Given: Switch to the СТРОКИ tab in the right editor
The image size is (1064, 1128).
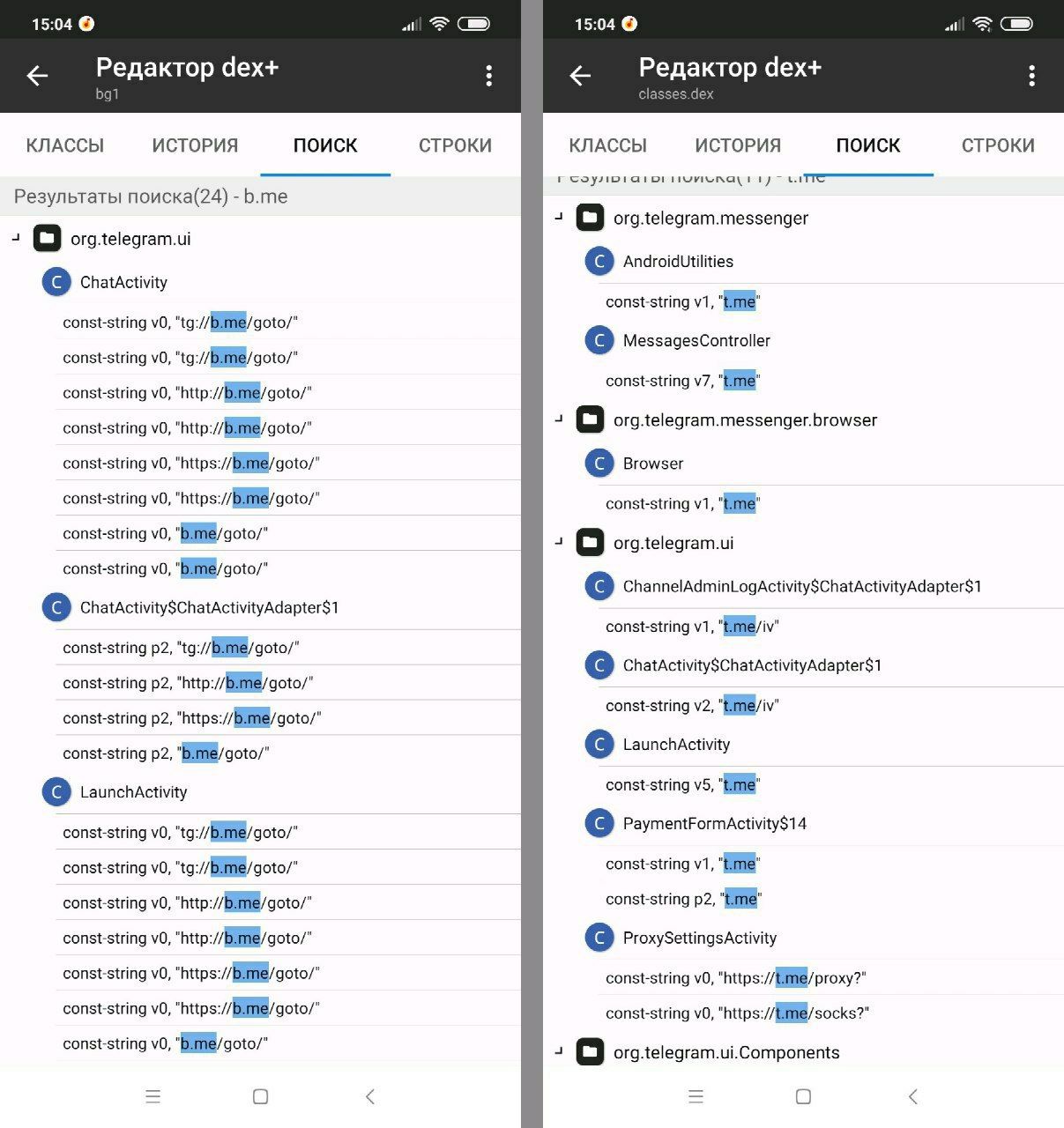Looking at the screenshot, I should (x=998, y=145).
